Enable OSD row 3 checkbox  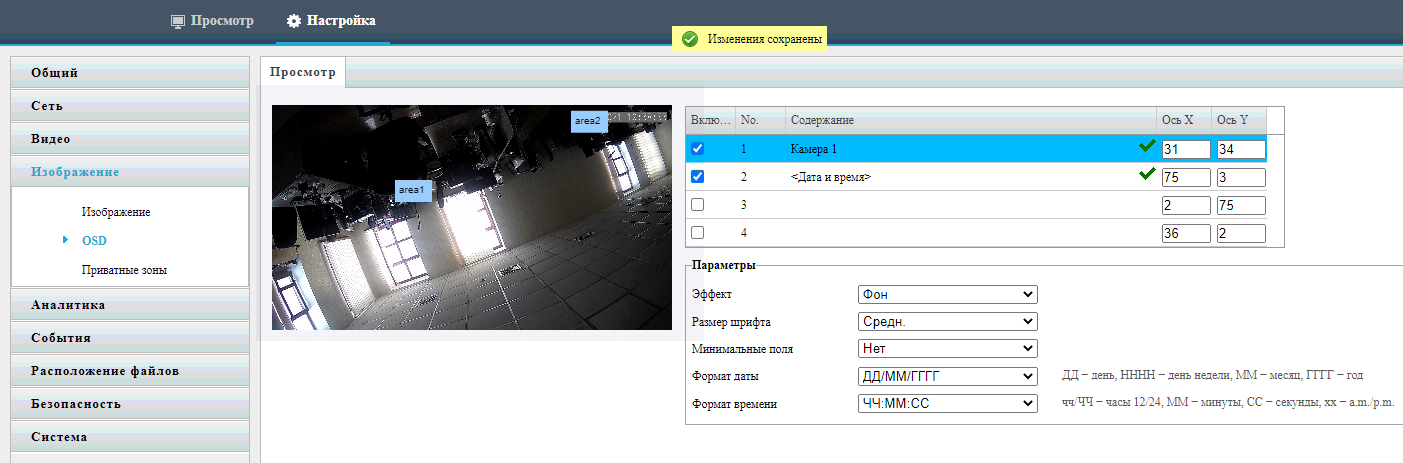pos(698,204)
